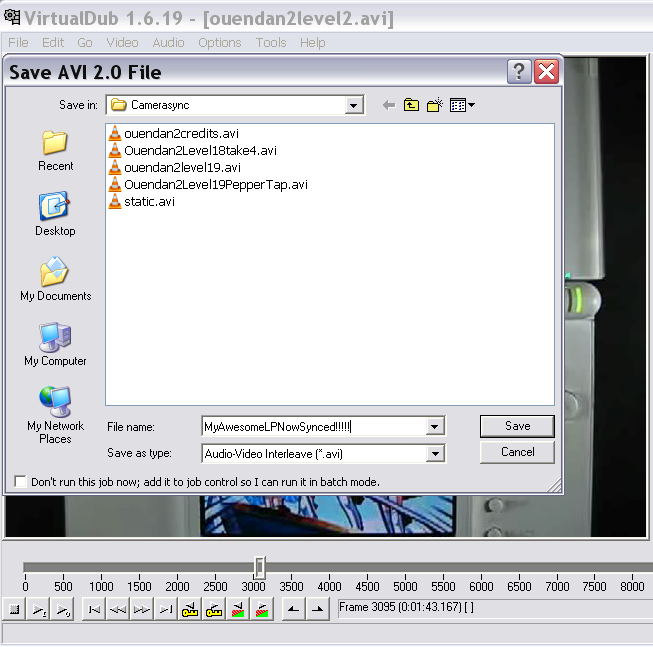Go up one folder level

[x=411, y=105]
